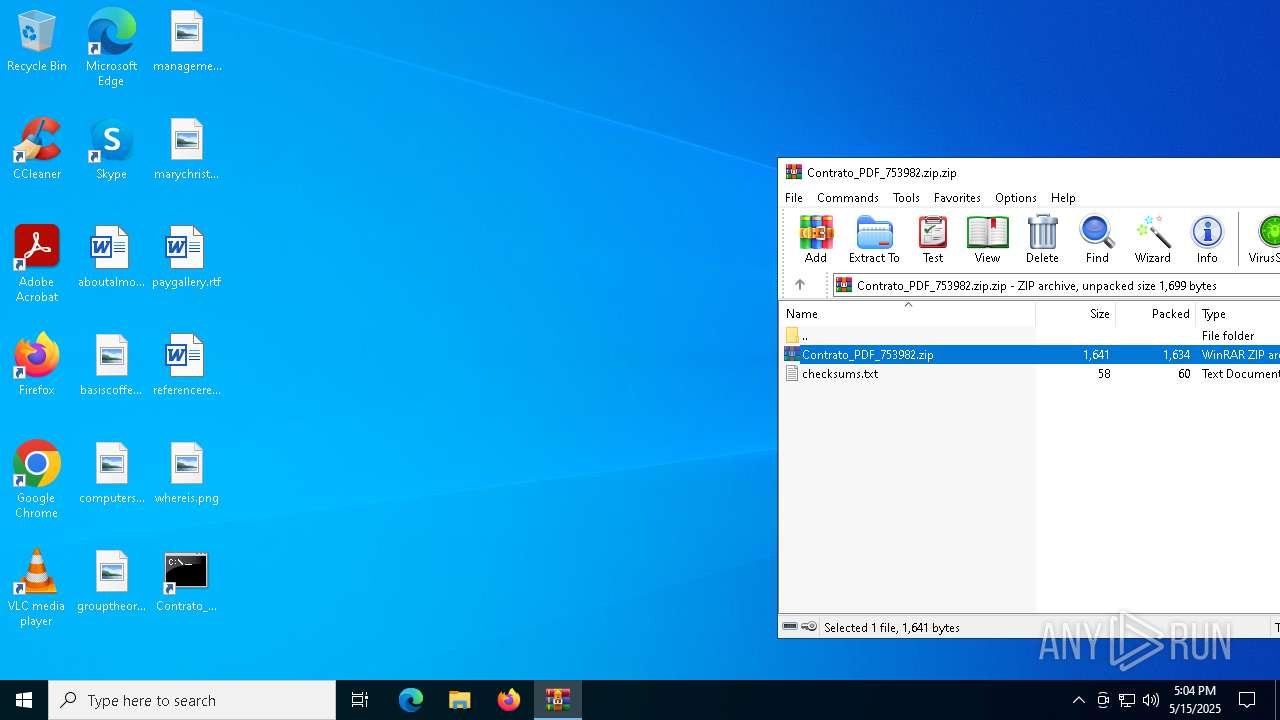
Task: Click the Extract To toolbar icon
Action: coord(874,239)
